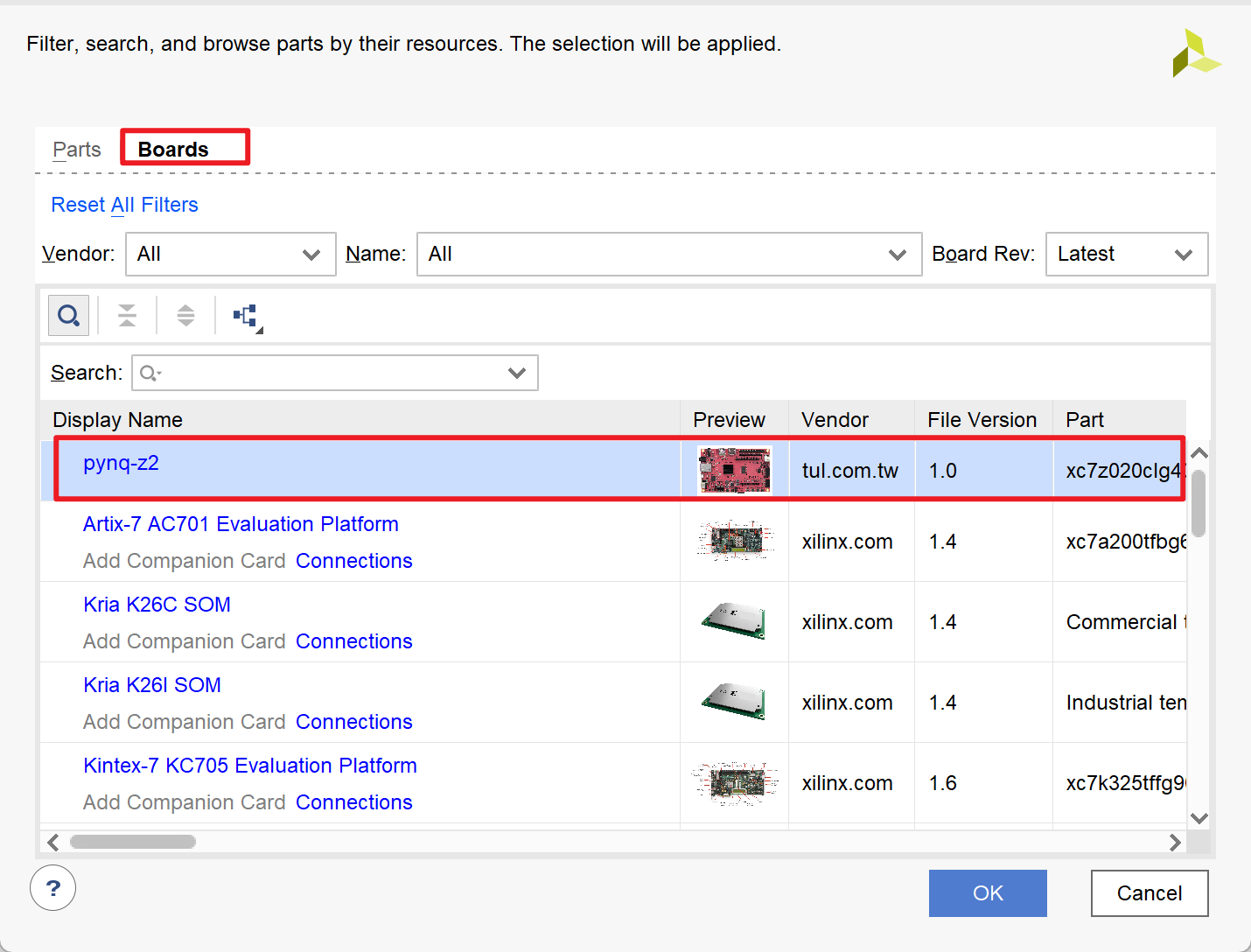This screenshot has height=952, width=1251.
Task: Click Reset All Filters link
Action: point(124,205)
